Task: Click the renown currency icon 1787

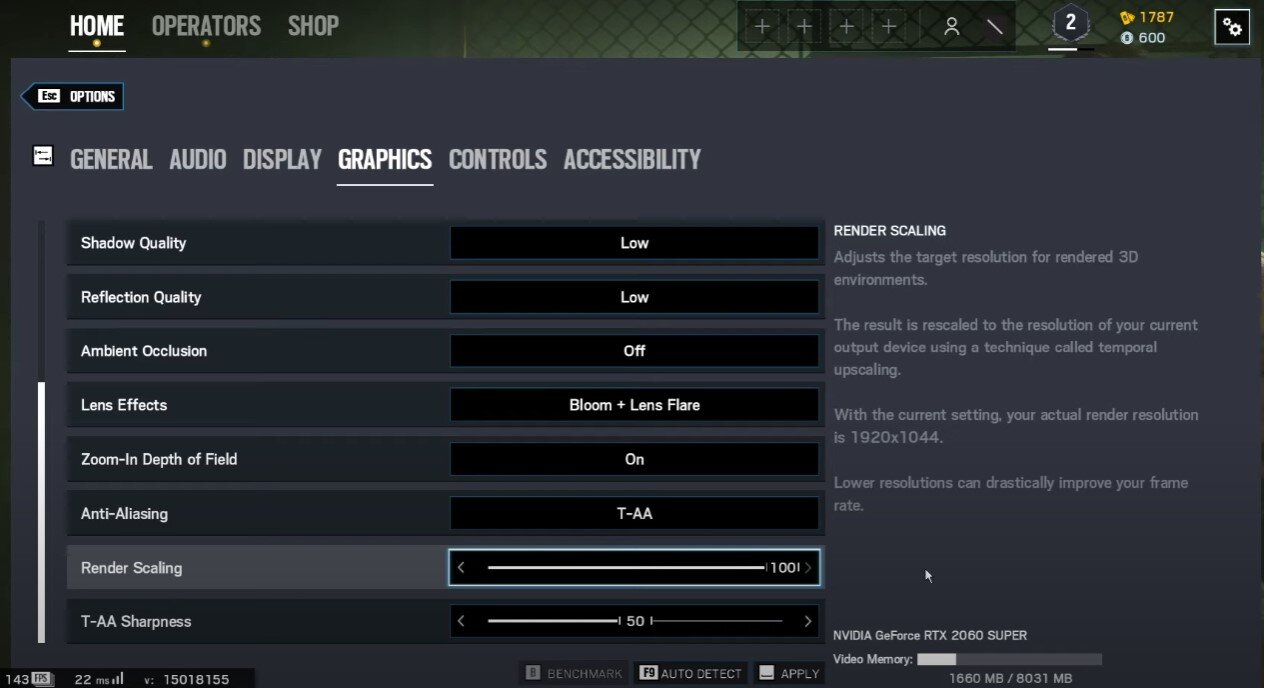Action: tap(1128, 17)
